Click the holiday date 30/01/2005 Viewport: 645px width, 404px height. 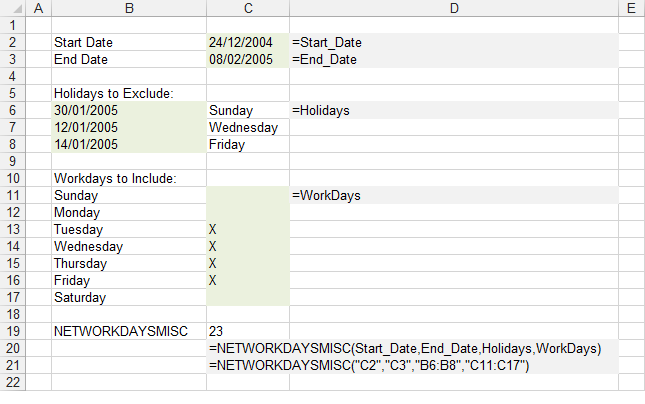tap(129, 111)
